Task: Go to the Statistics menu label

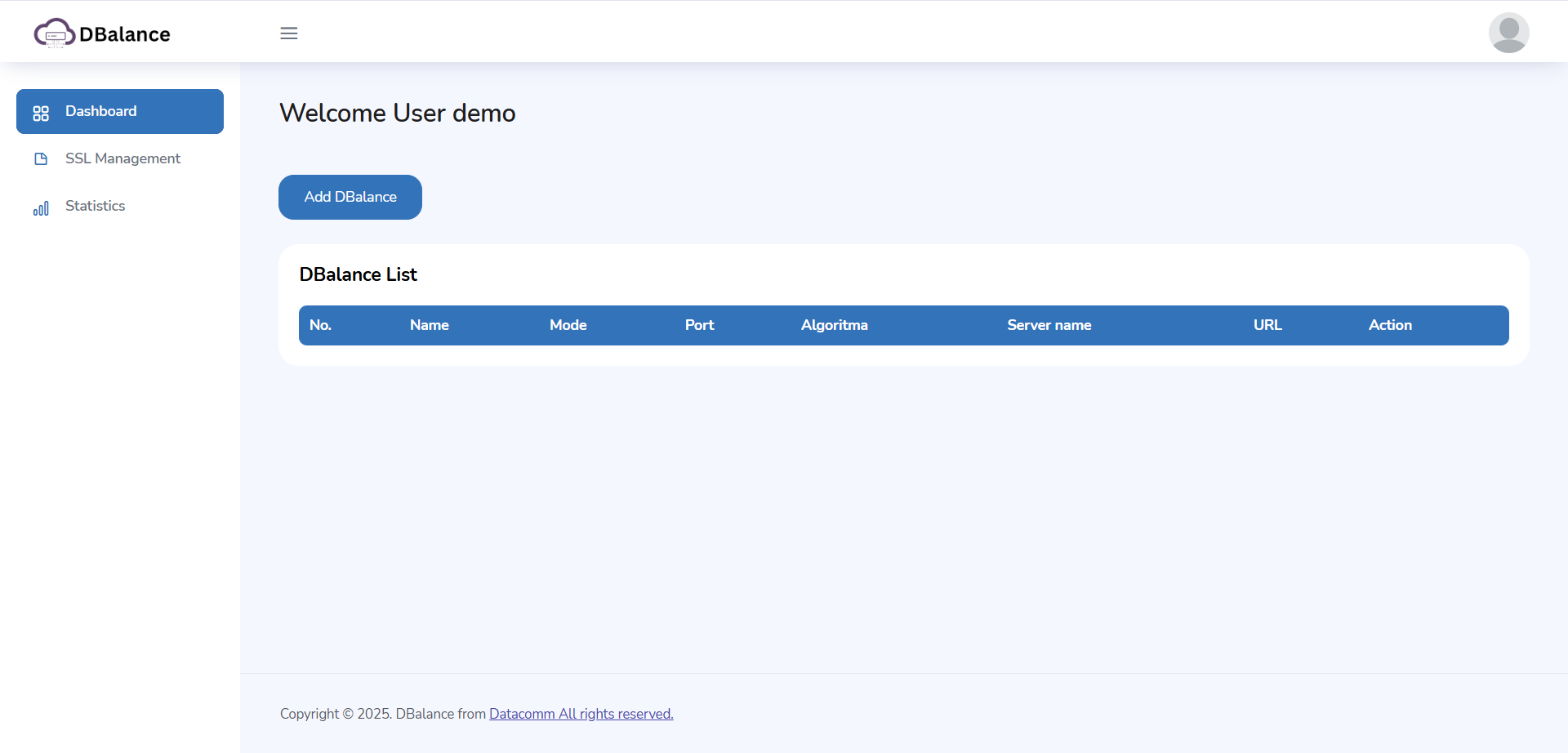Action: tap(95, 206)
